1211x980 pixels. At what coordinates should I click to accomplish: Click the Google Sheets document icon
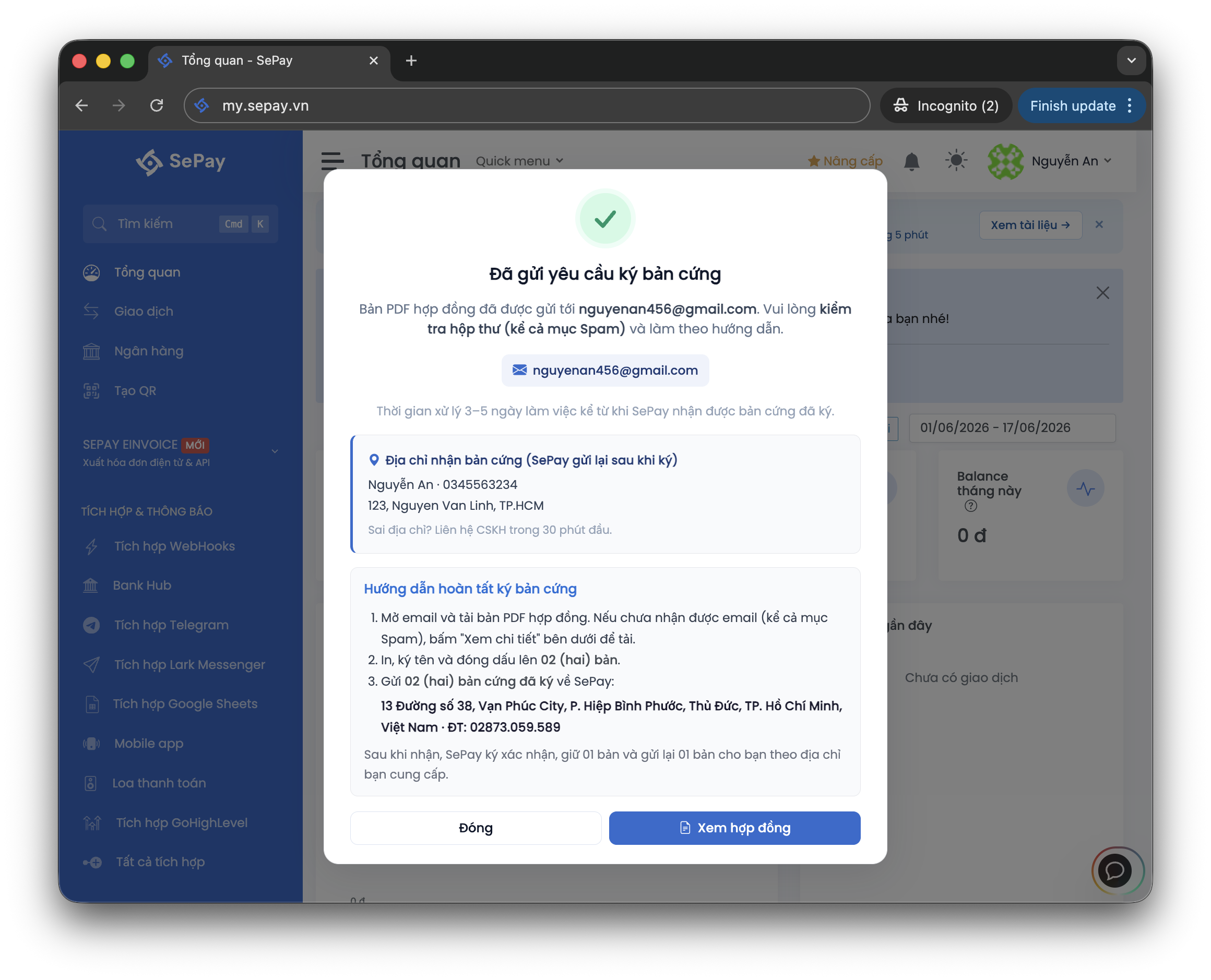(x=91, y=704)
